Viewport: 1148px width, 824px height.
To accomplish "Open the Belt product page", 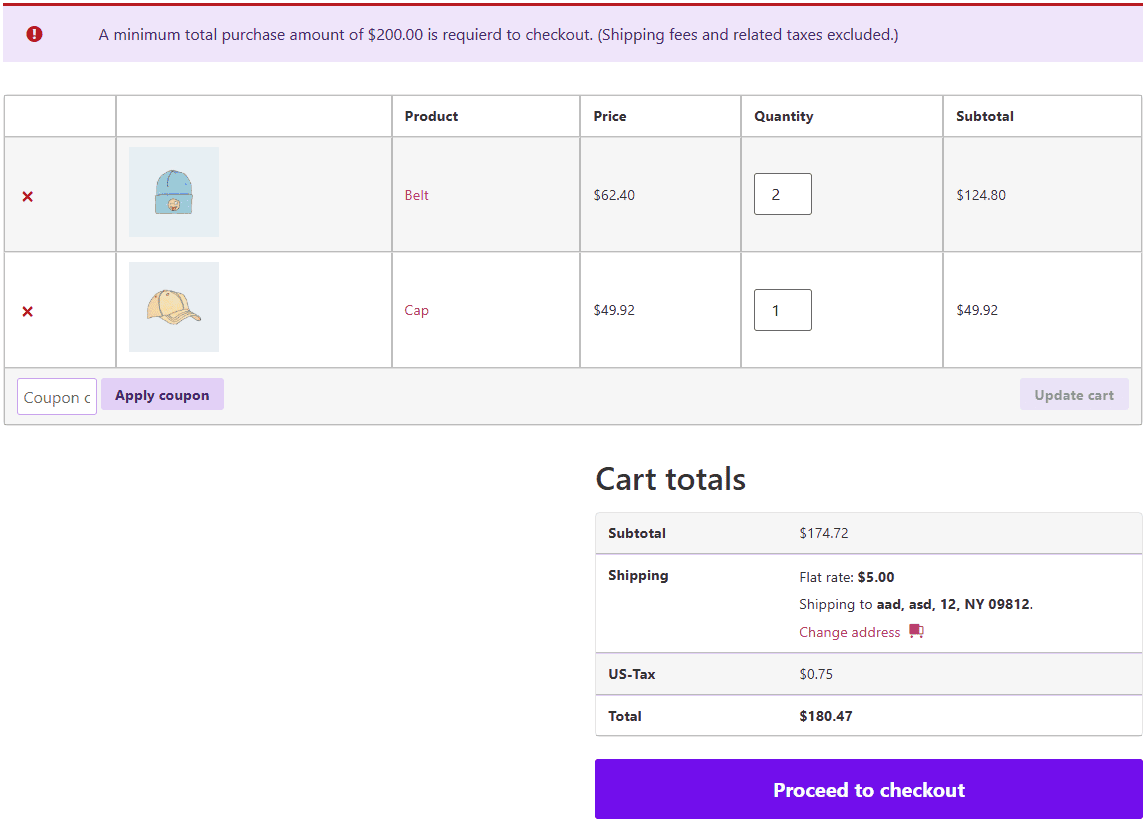I will click(417, 195).
